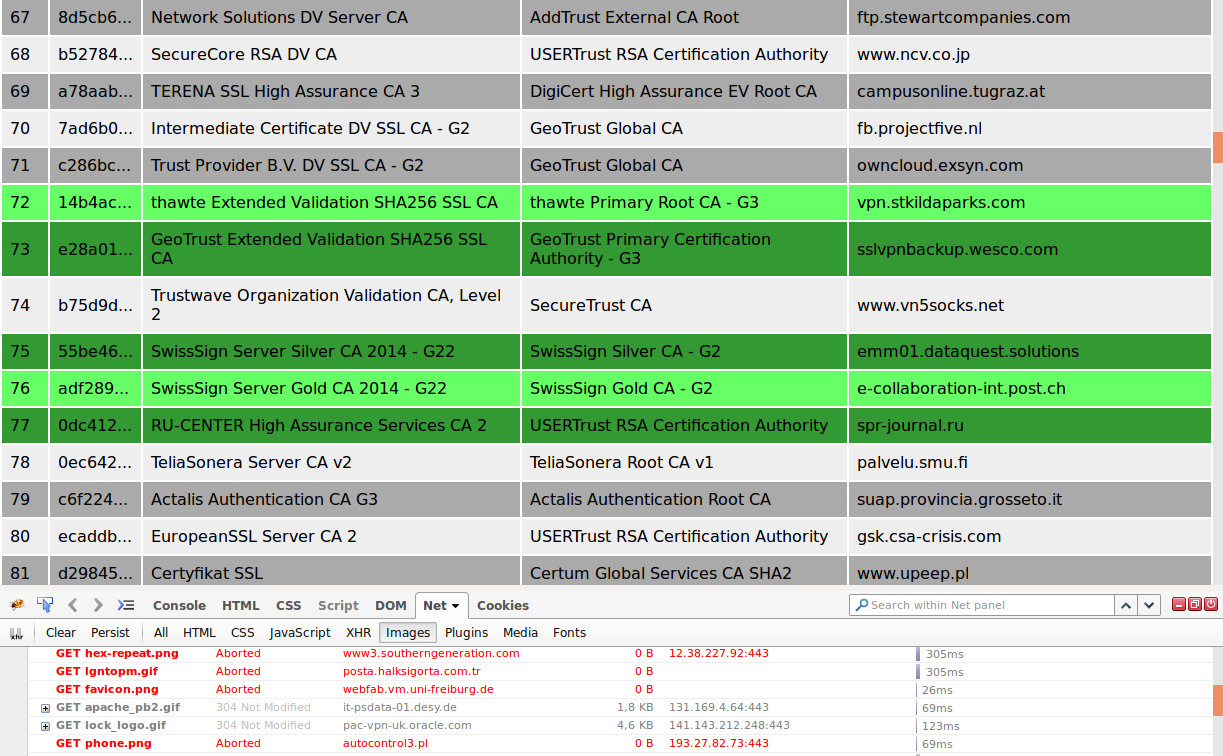The width and height of the screenshot is (1223, 756).
Task: Deactivate Firebug with the power icon
Action: click(1211, 604)
